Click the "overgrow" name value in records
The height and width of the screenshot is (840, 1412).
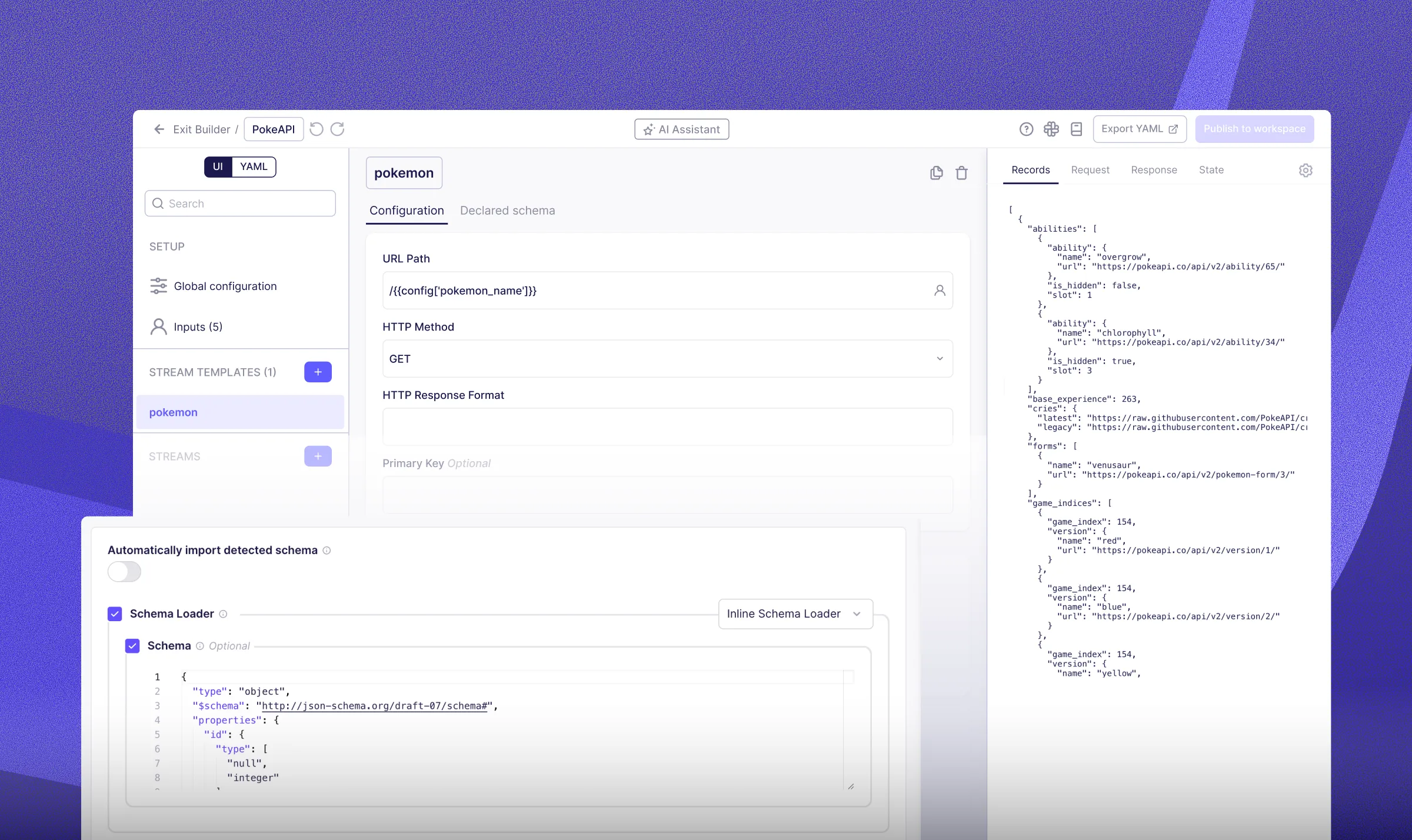click(1123, 258)
